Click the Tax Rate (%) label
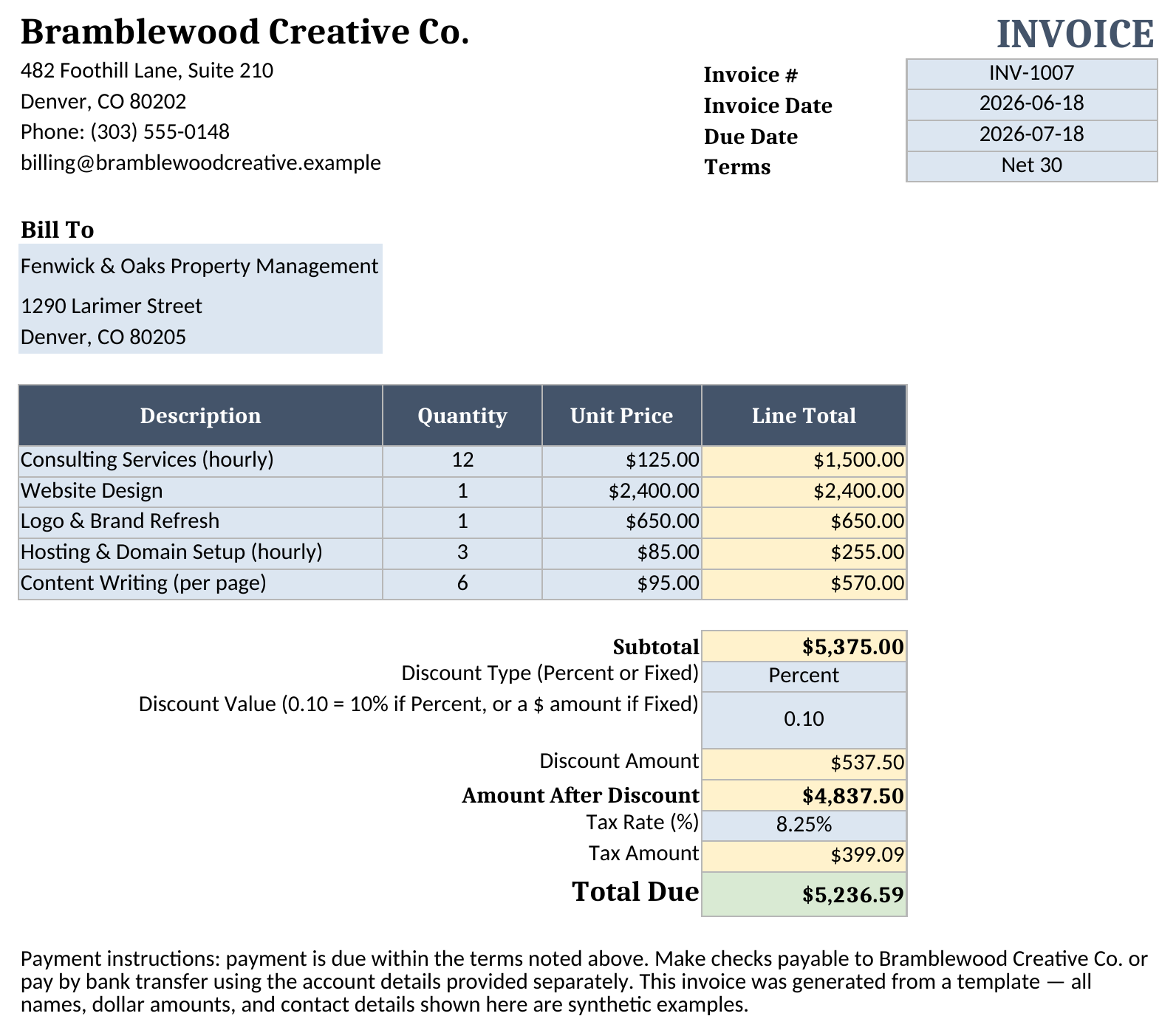The width and height of the screenshot is (1176, 1033). [642, 823]
